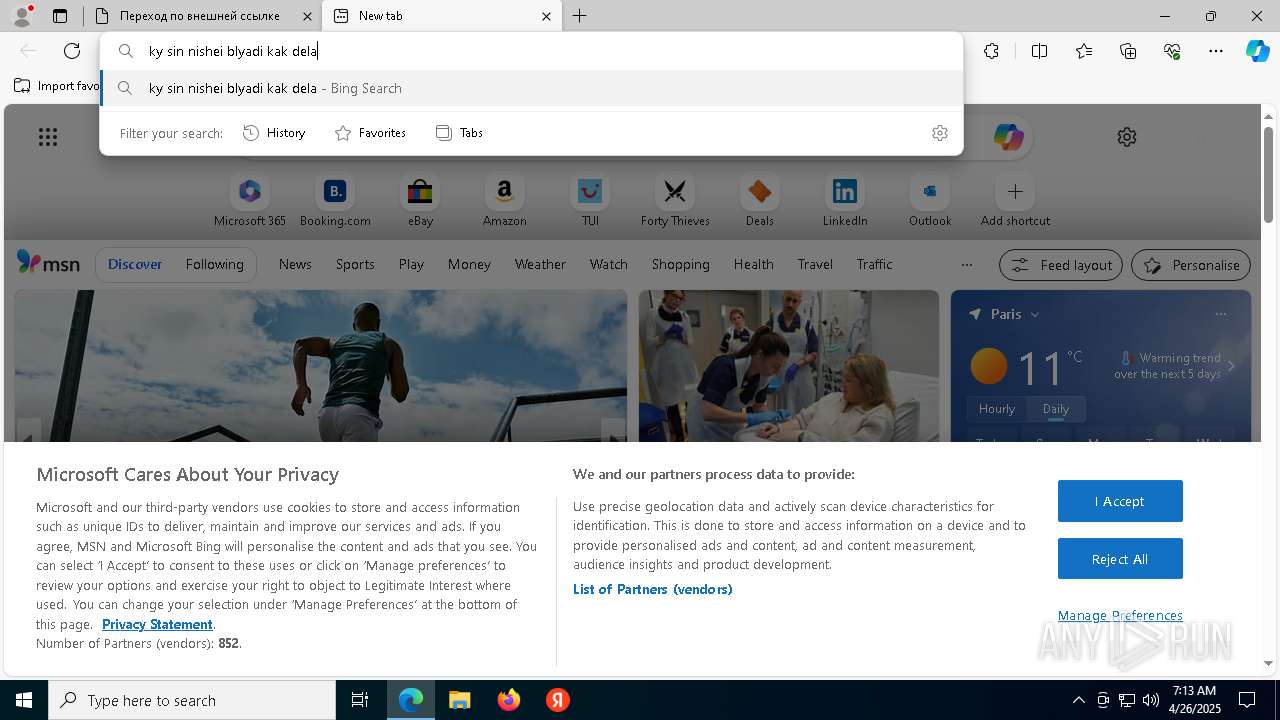Filter search by History

coord(274,133)
